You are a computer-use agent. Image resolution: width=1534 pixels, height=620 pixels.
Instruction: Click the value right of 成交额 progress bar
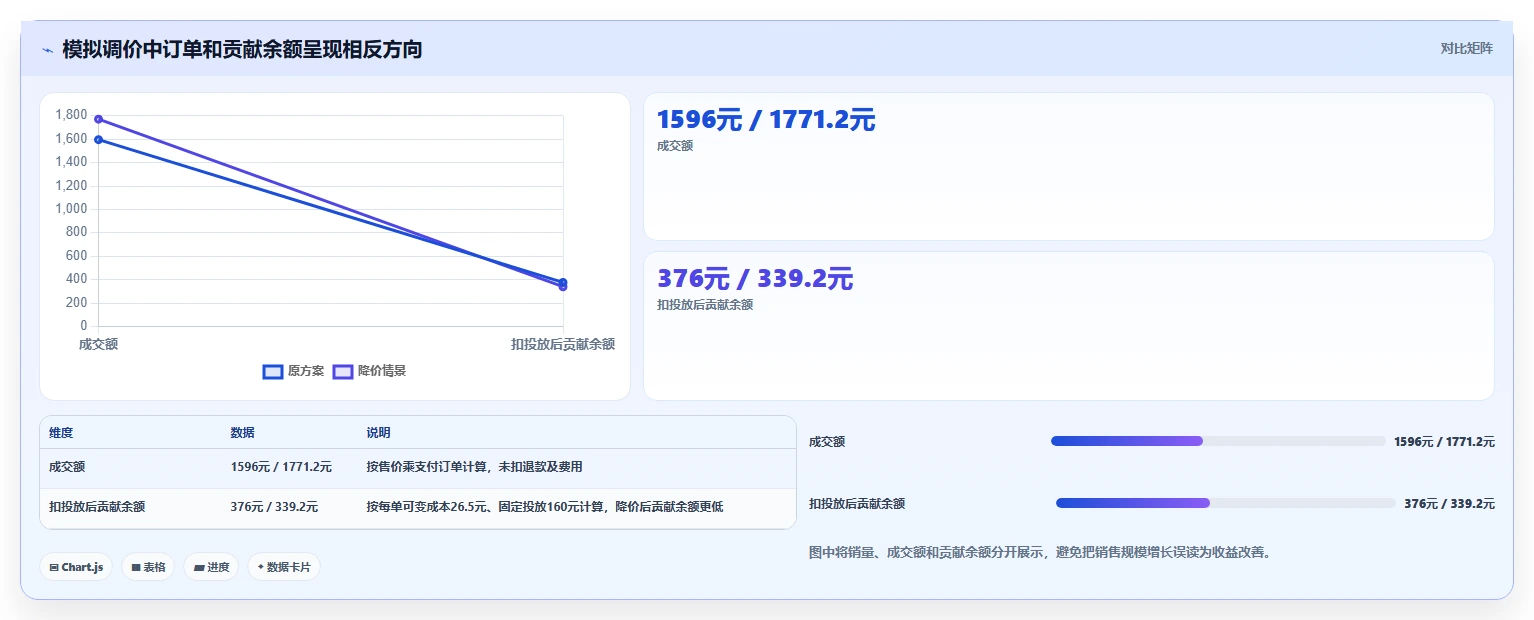(1444, 442)
